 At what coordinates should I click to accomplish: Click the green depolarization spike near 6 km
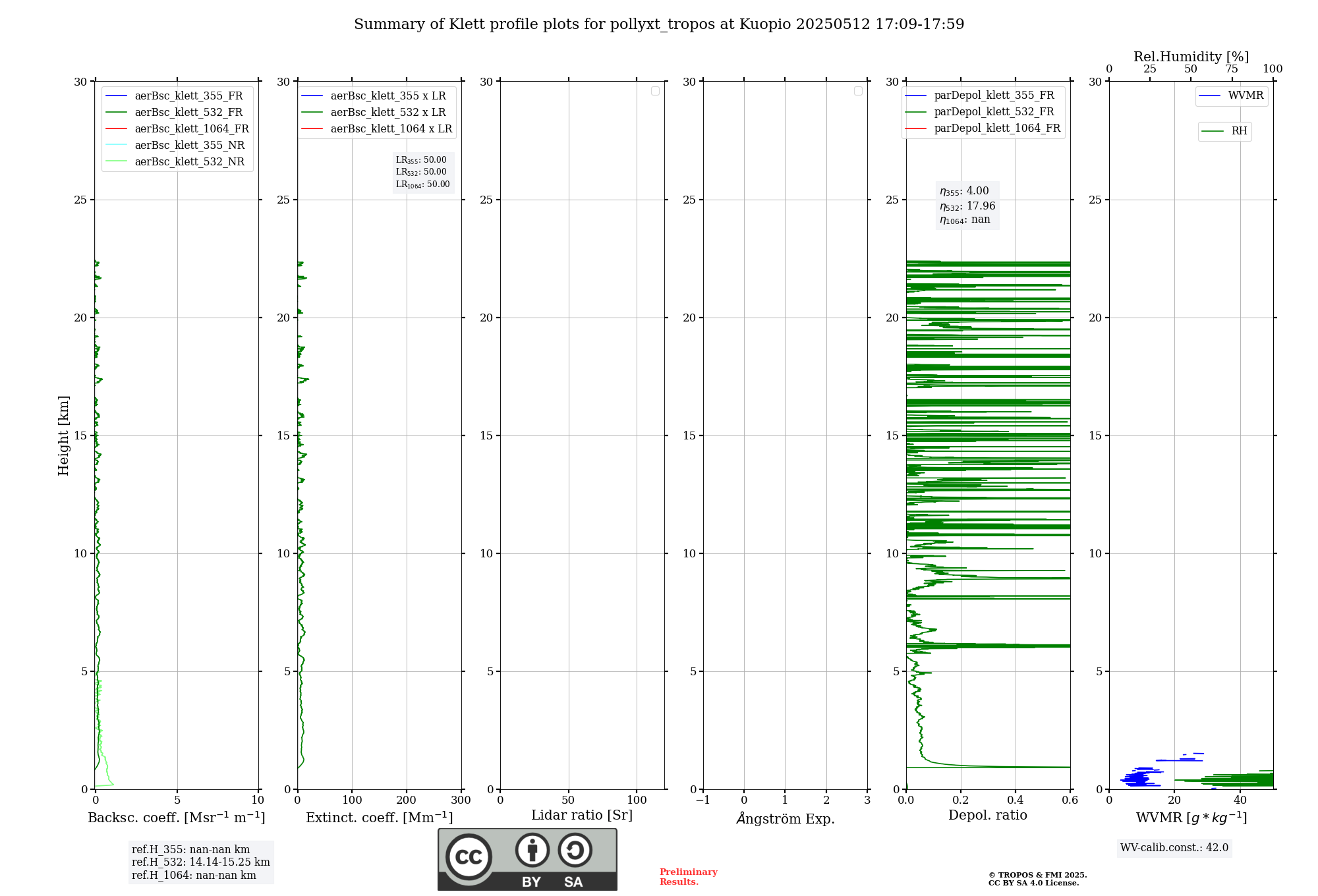pos(988,646)
